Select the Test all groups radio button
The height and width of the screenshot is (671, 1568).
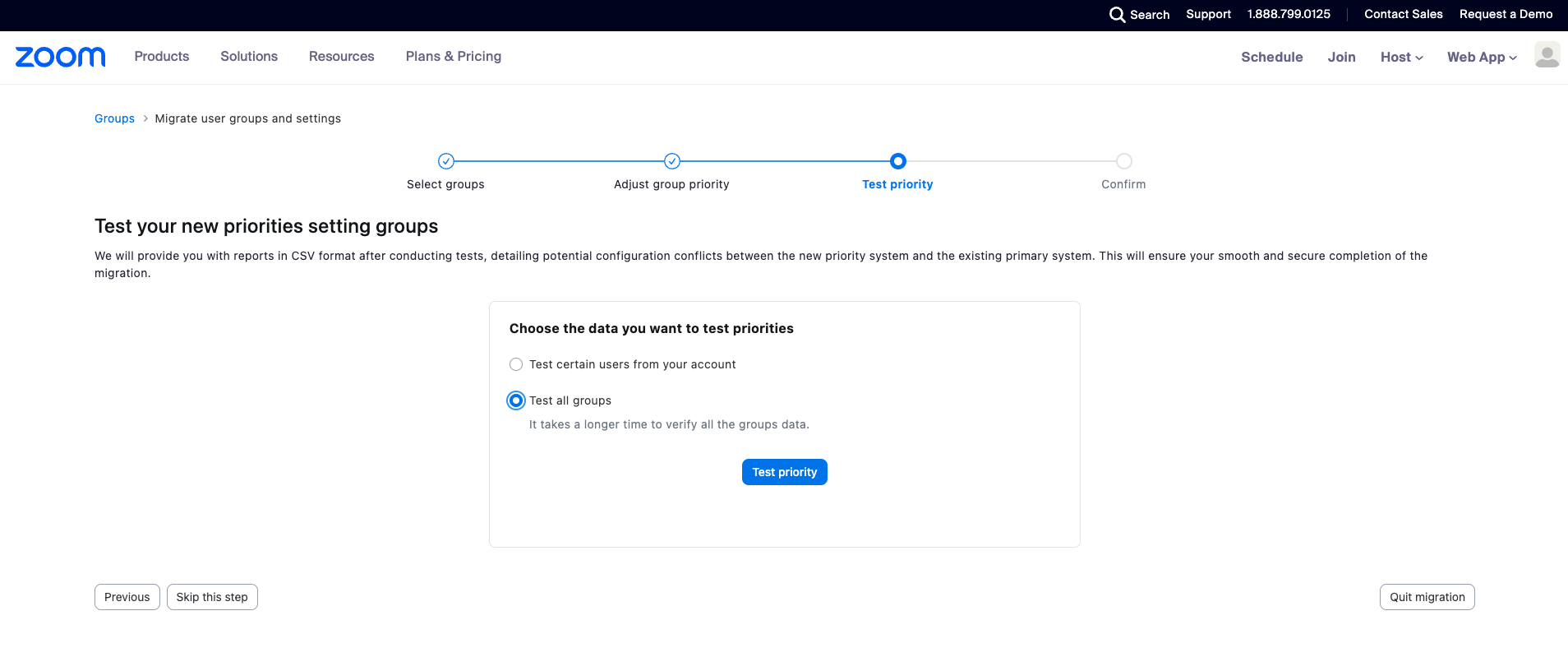click(516, 400)
